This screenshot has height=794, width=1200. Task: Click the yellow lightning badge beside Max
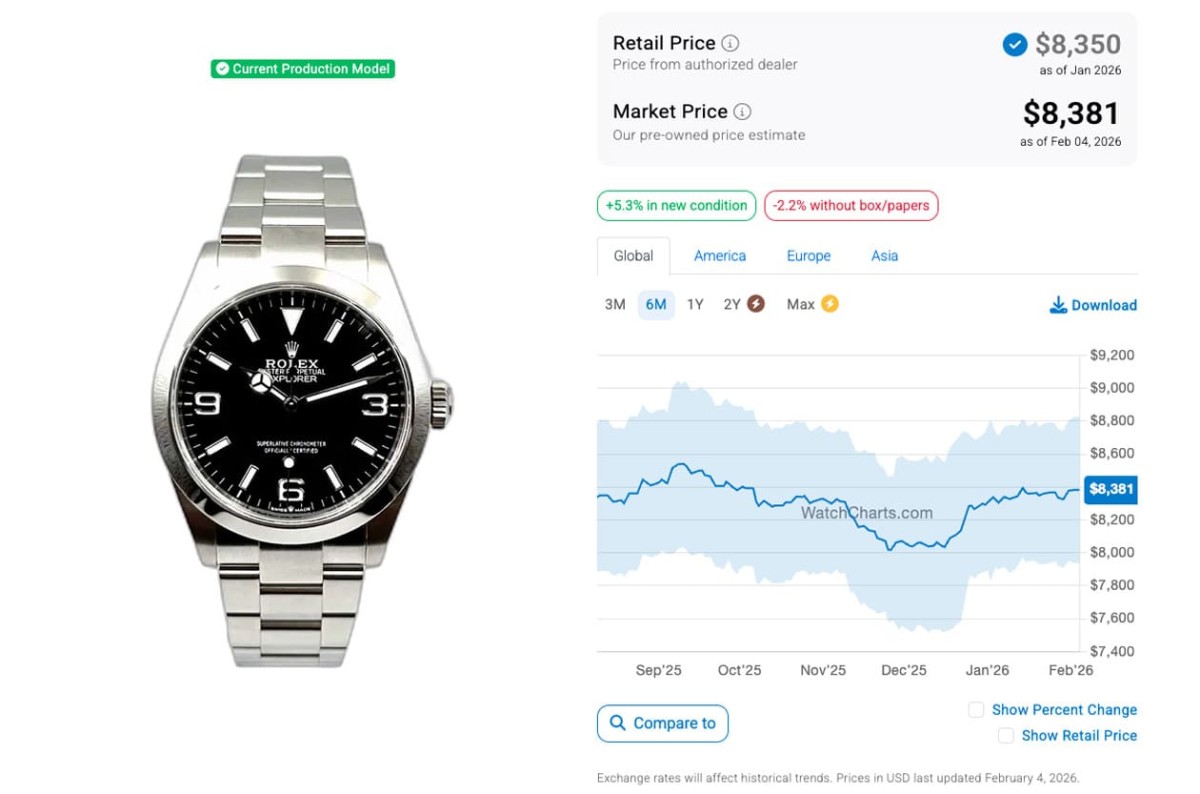pyautogui.click(x=830, y=304)
